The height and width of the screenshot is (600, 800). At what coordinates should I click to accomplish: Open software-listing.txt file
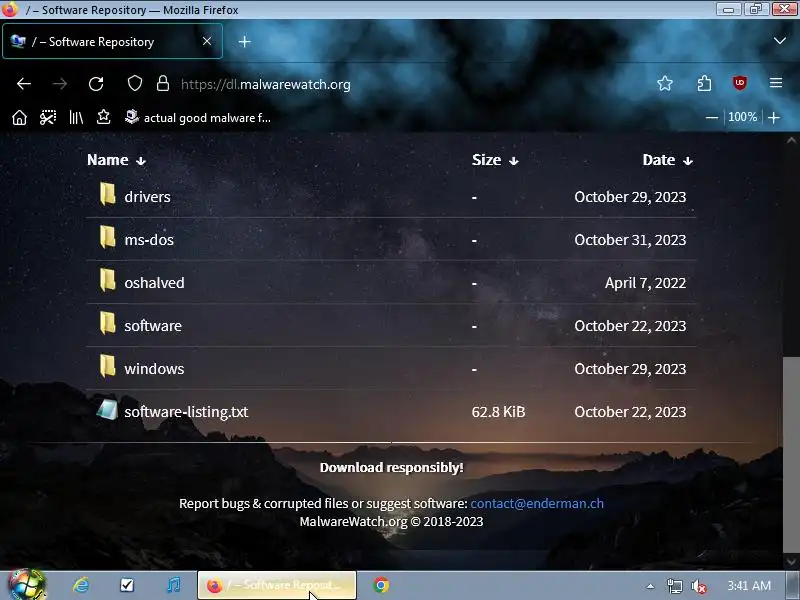[x=186, y=412]
